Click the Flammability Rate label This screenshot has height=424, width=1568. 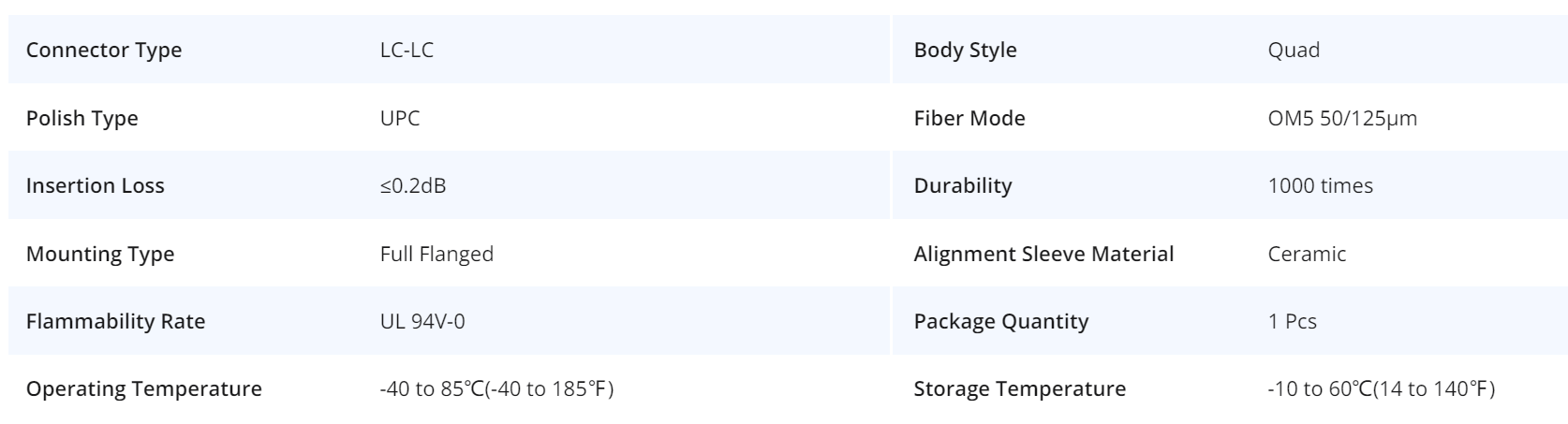coord(115,321)
